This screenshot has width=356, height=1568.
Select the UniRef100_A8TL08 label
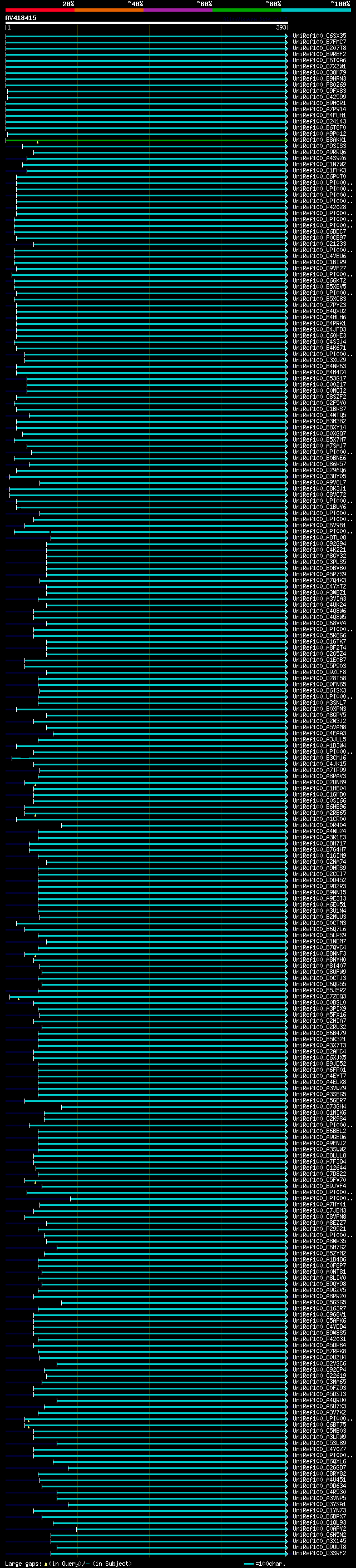point(319,537)
